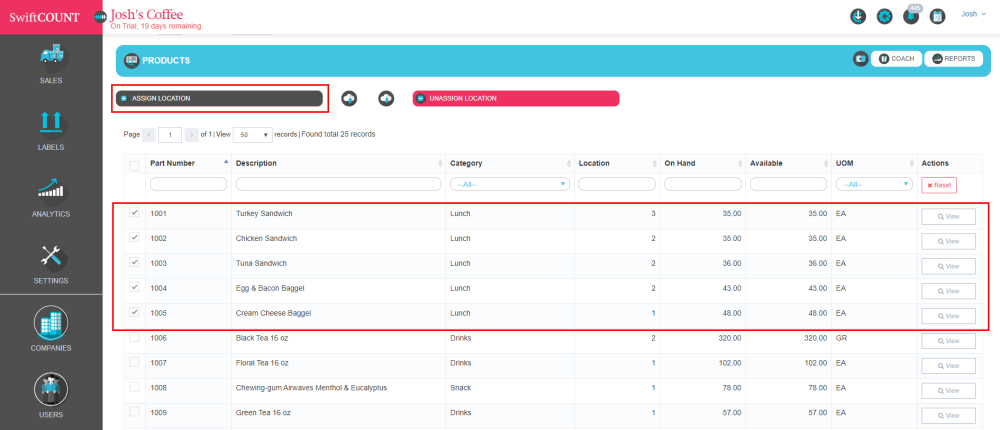
Task: Sort by the Part Number column arrow
Action: (x=226, y=163)
